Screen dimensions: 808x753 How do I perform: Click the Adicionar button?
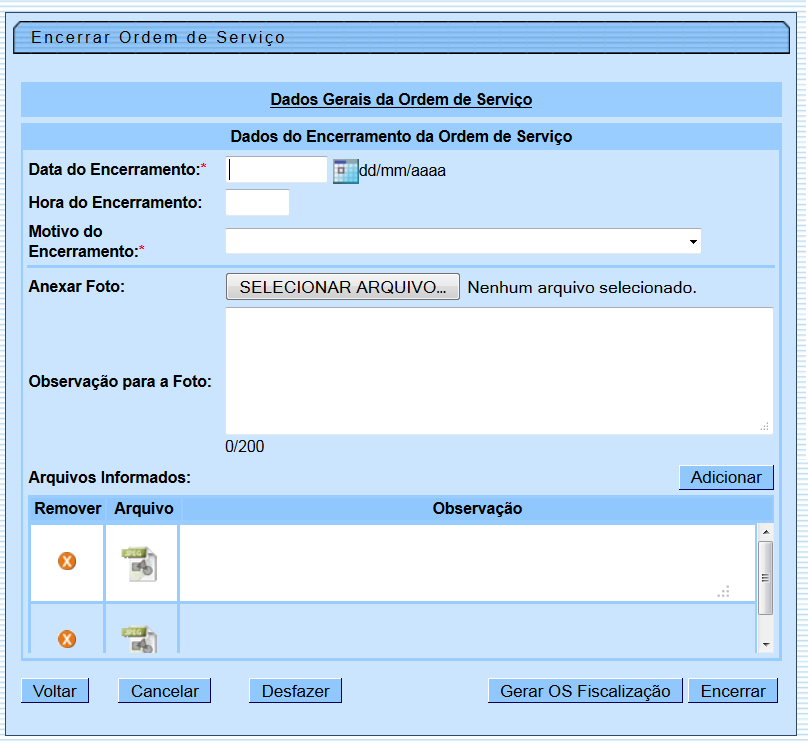726,477
